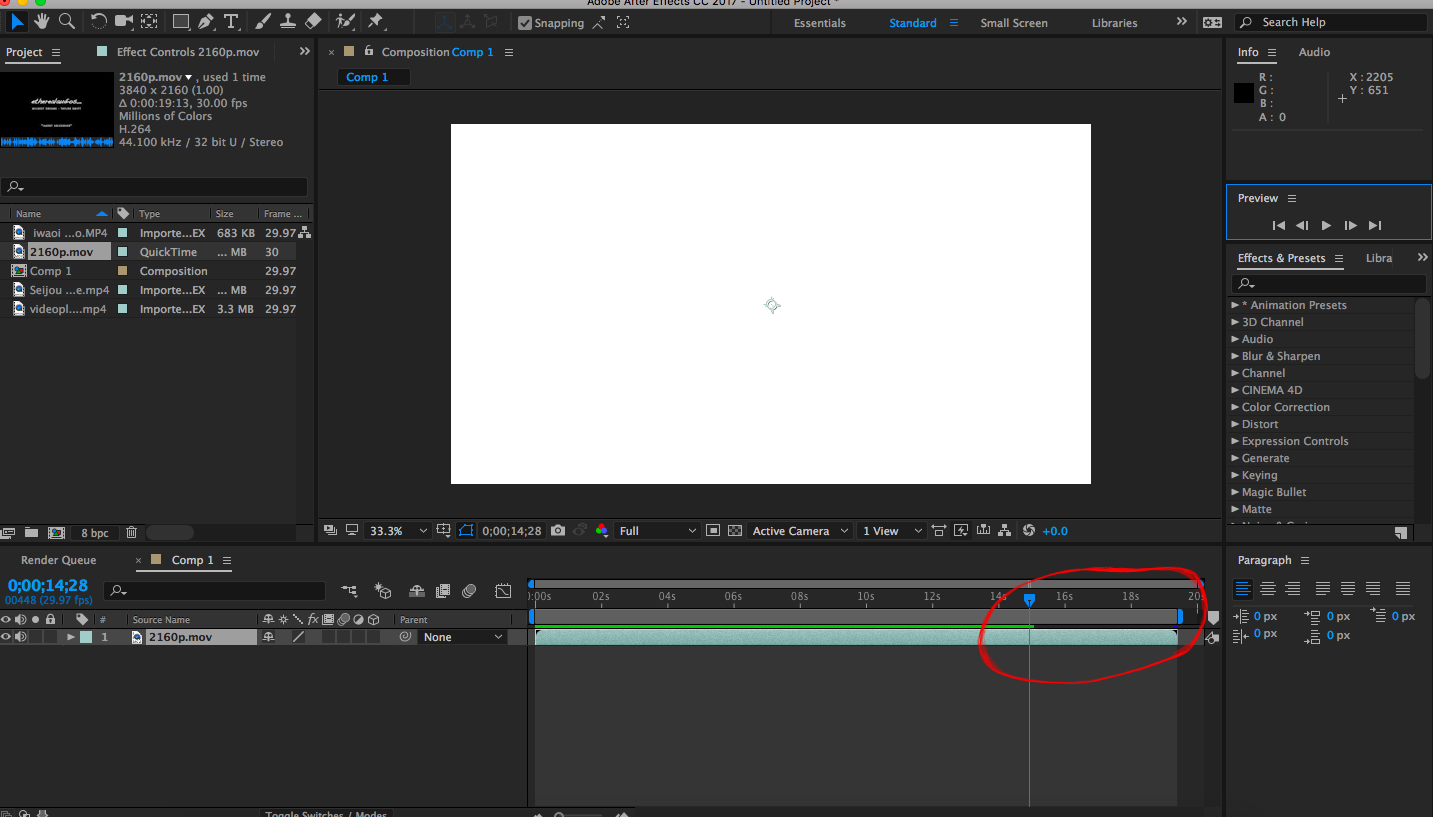The image size is (1433, 817).
Task: Take a snapshot of the composition
Action: (x=557, y=530)
